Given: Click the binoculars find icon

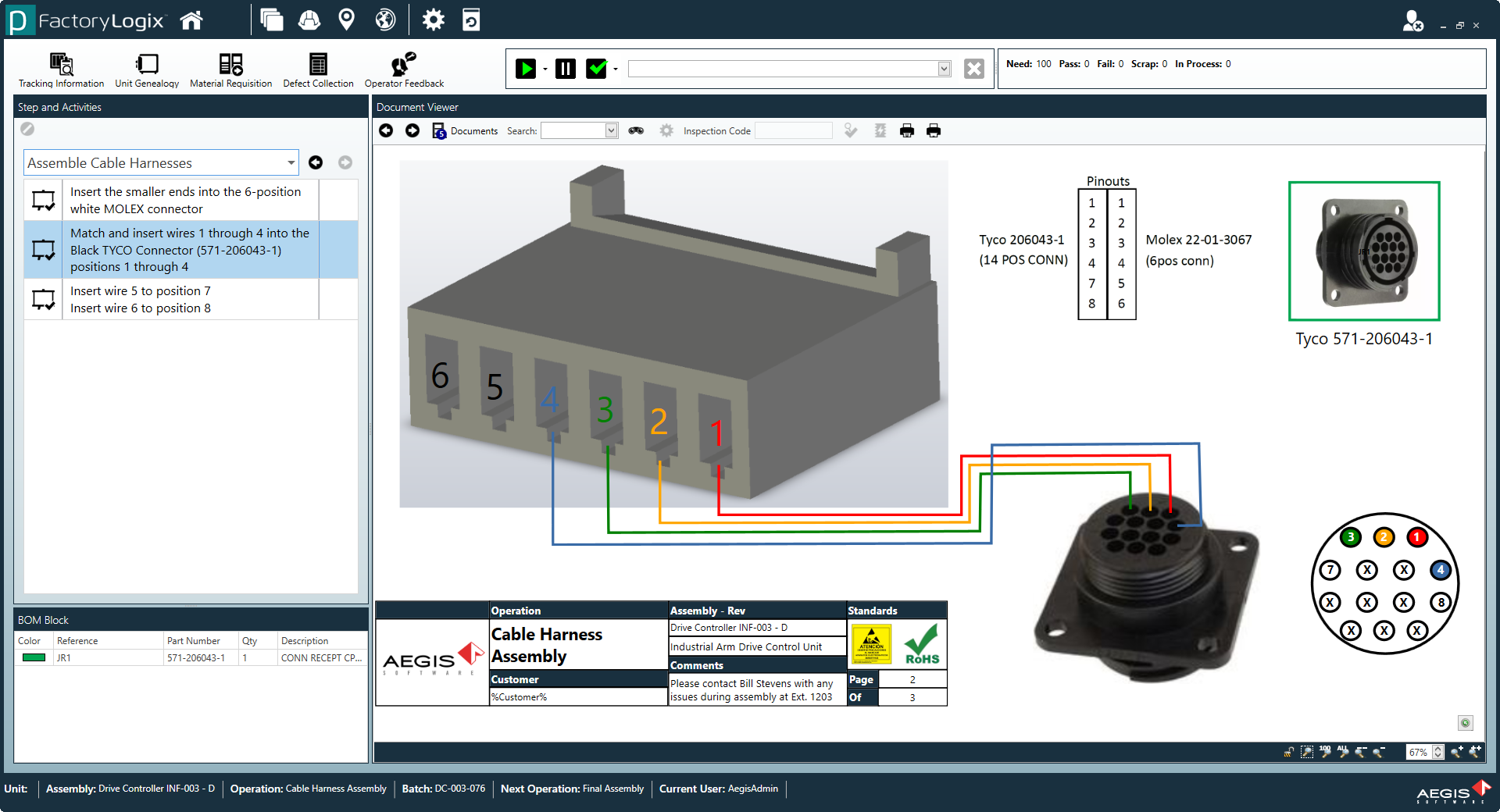Looking at the screenshot, I should pyautogui.click(x=636, y=130).
